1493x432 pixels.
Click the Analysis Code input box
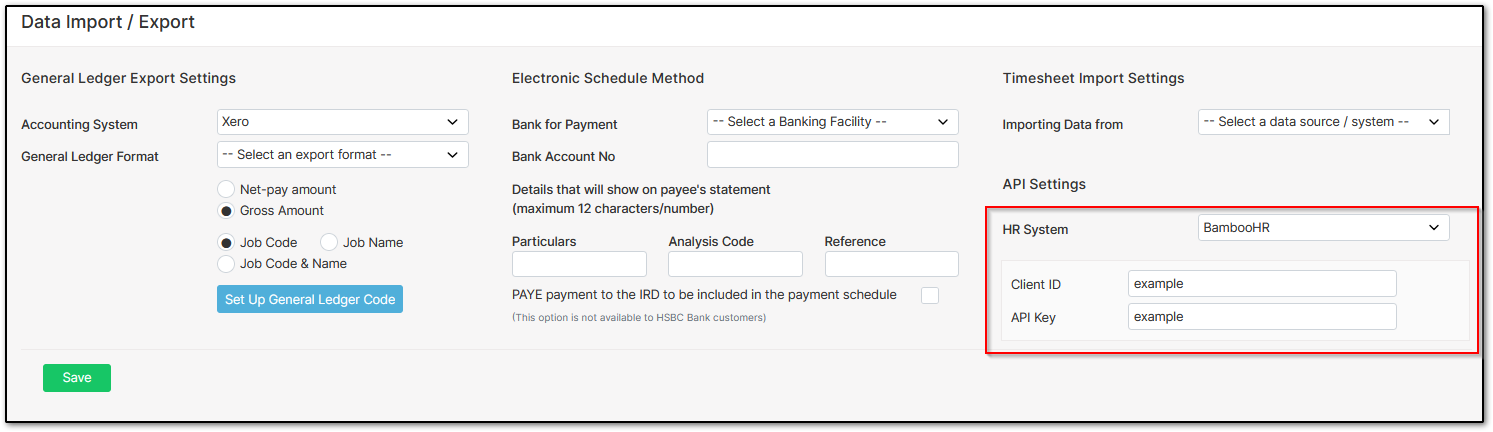[735, 264]
